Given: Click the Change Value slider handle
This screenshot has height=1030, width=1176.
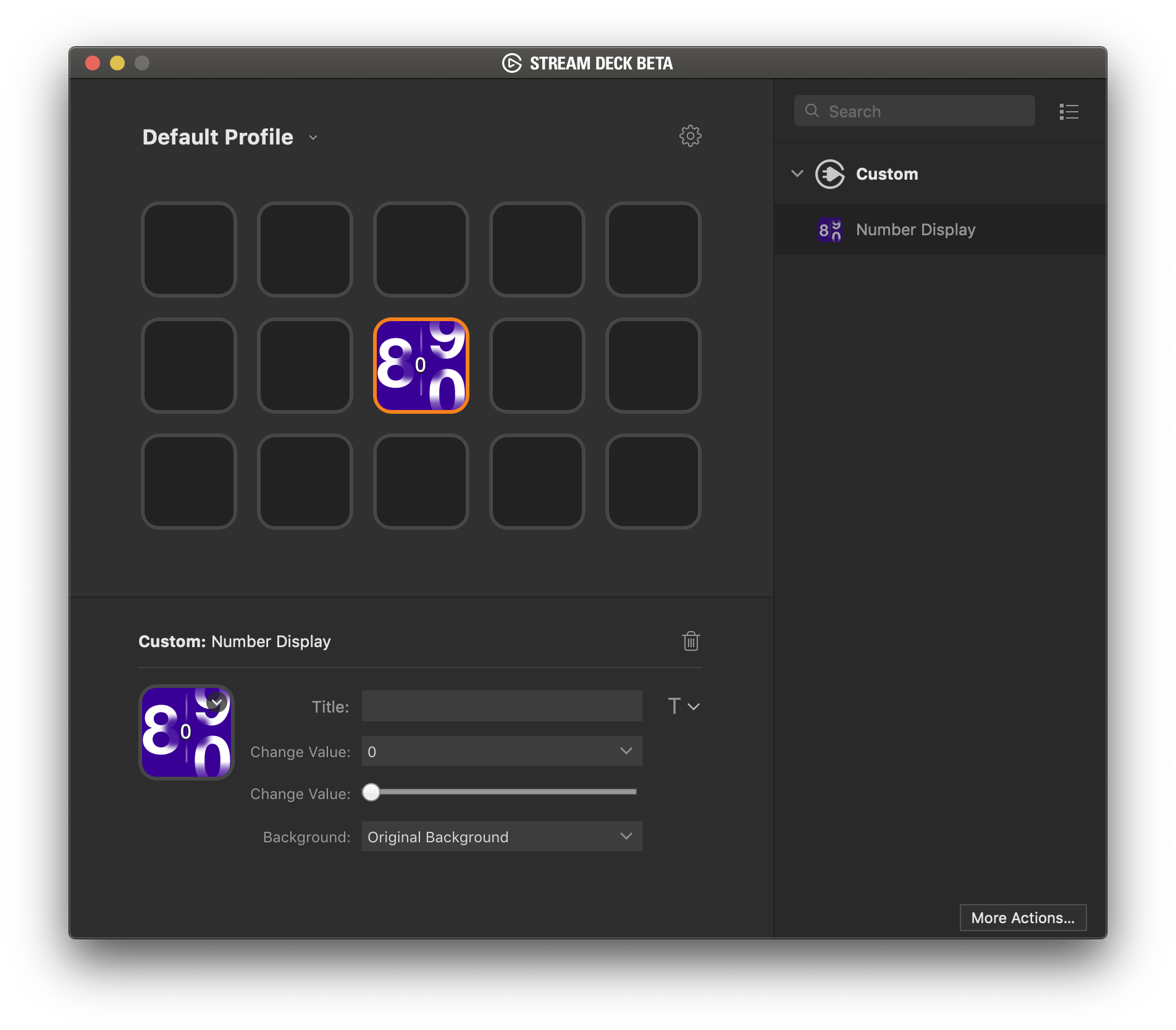Looking at the screenshot, I should click(371, 792).
